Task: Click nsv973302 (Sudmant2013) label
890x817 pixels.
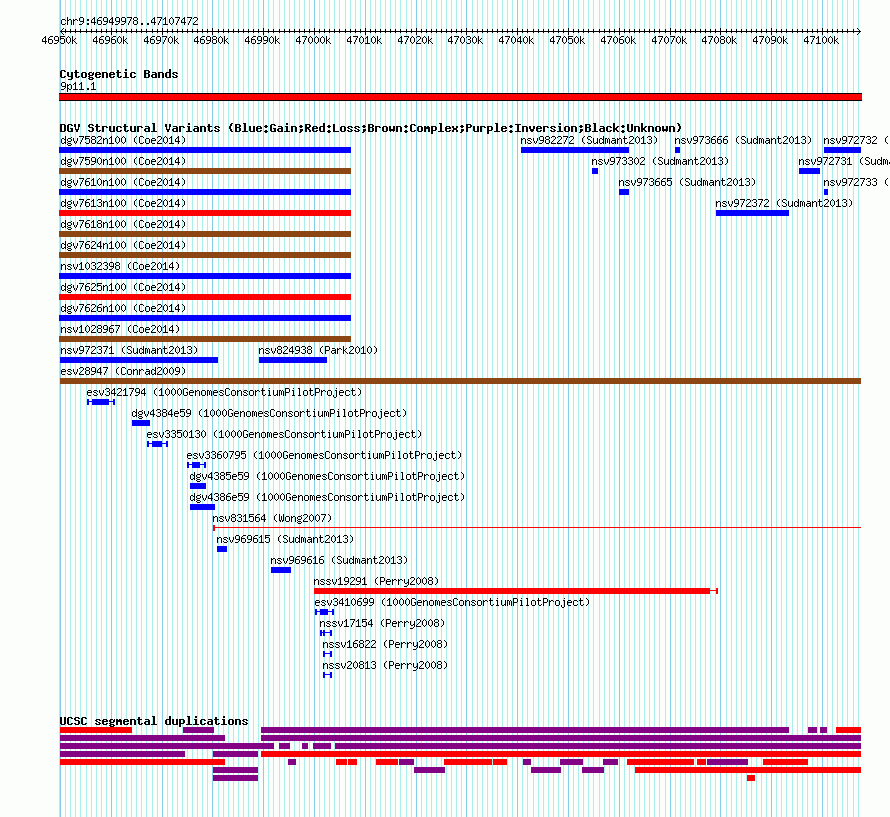Action: (x=660, y=161)
